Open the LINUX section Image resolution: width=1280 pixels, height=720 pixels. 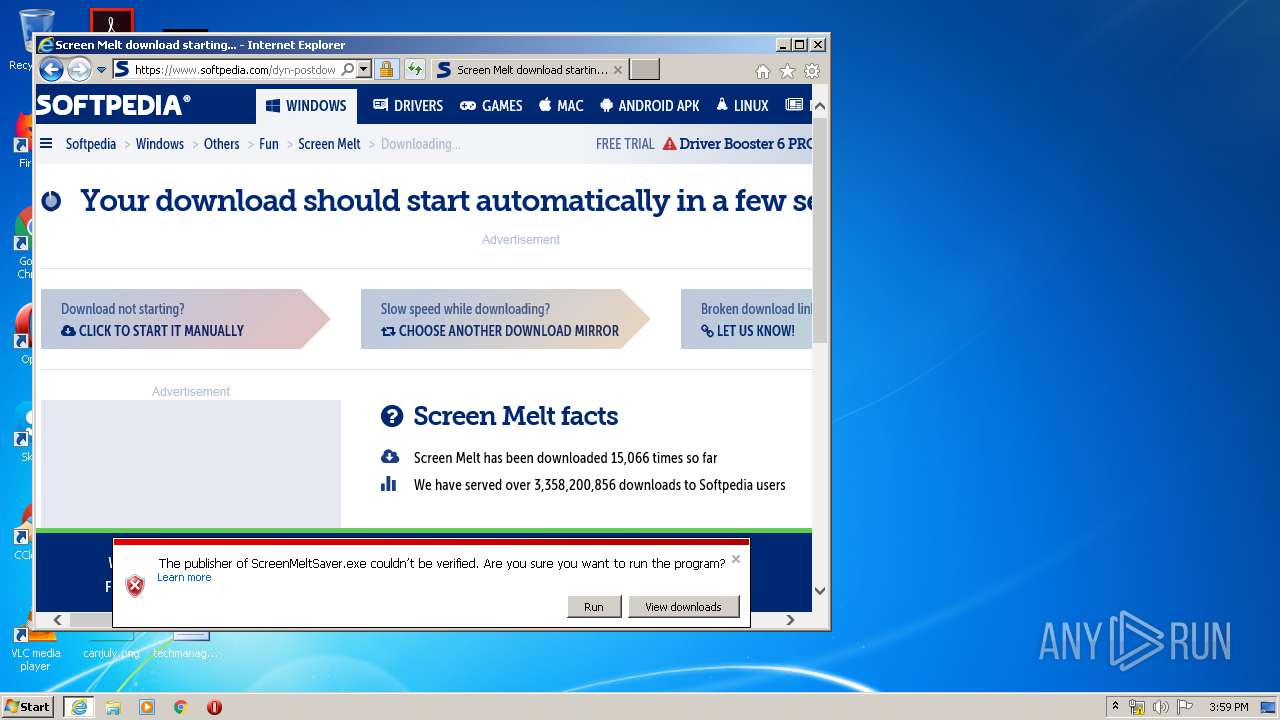(x=742, y=106)
